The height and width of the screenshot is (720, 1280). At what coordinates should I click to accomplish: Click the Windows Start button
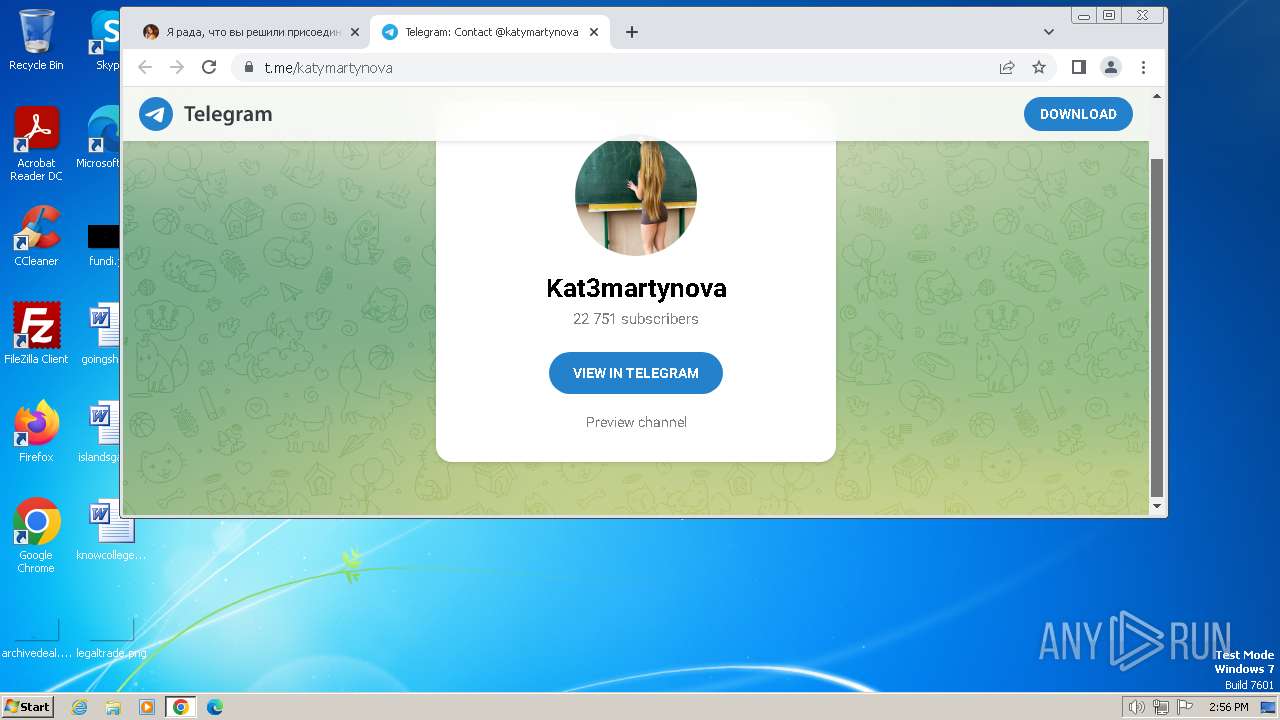click(x=27, y=706)
